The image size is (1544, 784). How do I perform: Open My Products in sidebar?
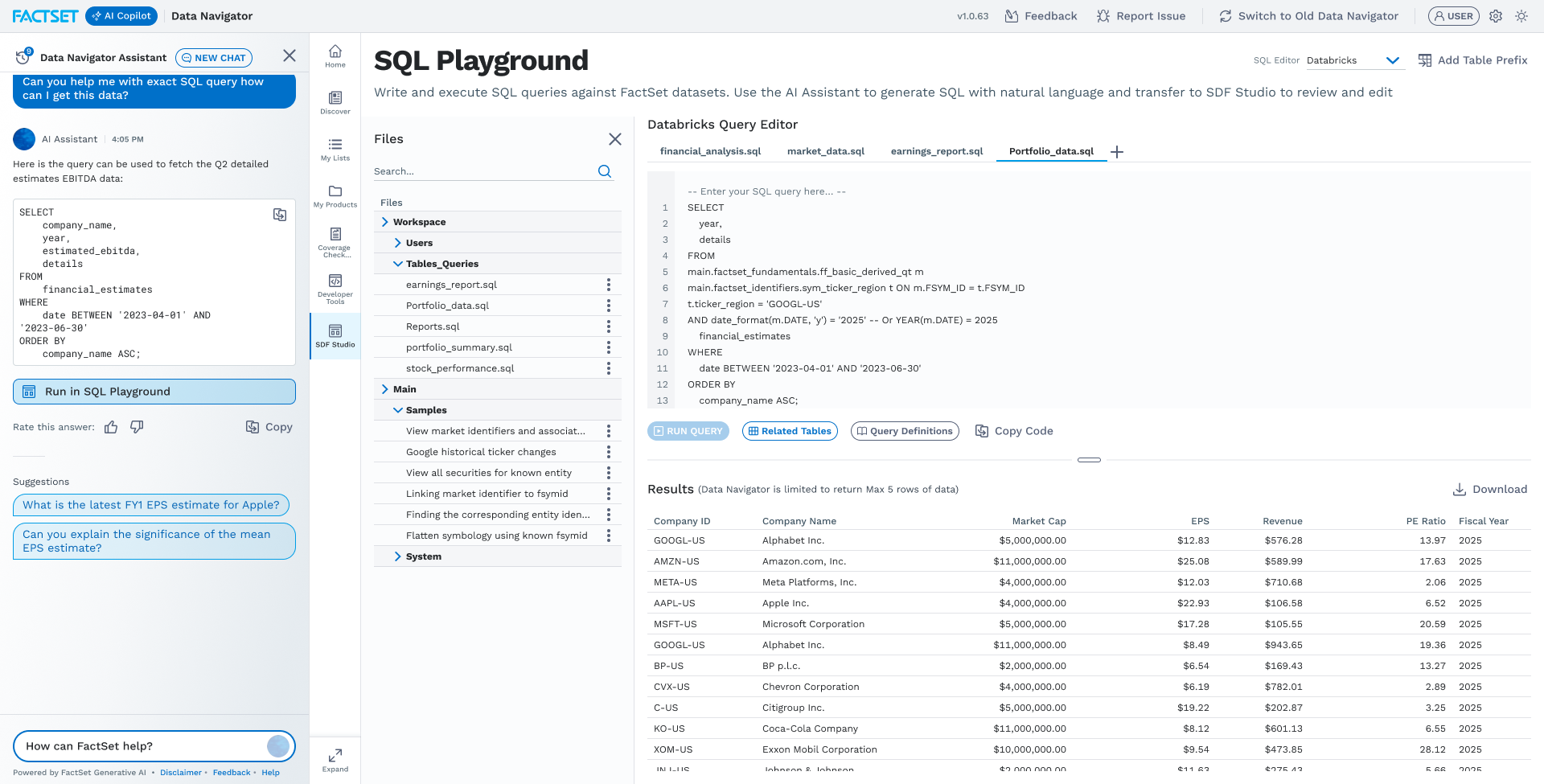[x=335, y=196]
